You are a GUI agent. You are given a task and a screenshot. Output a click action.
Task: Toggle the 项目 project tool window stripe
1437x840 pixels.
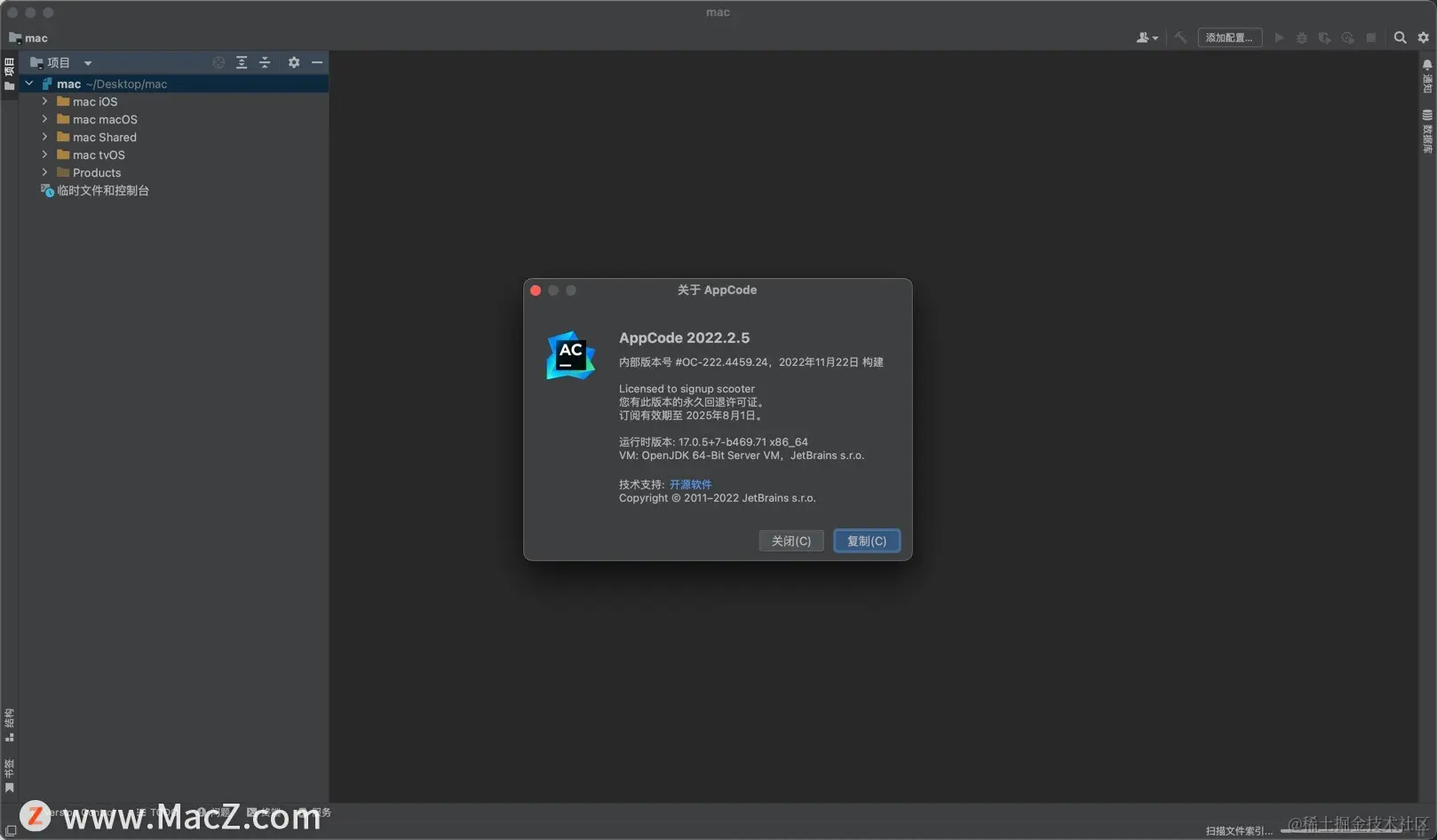[x=9, y=75]
